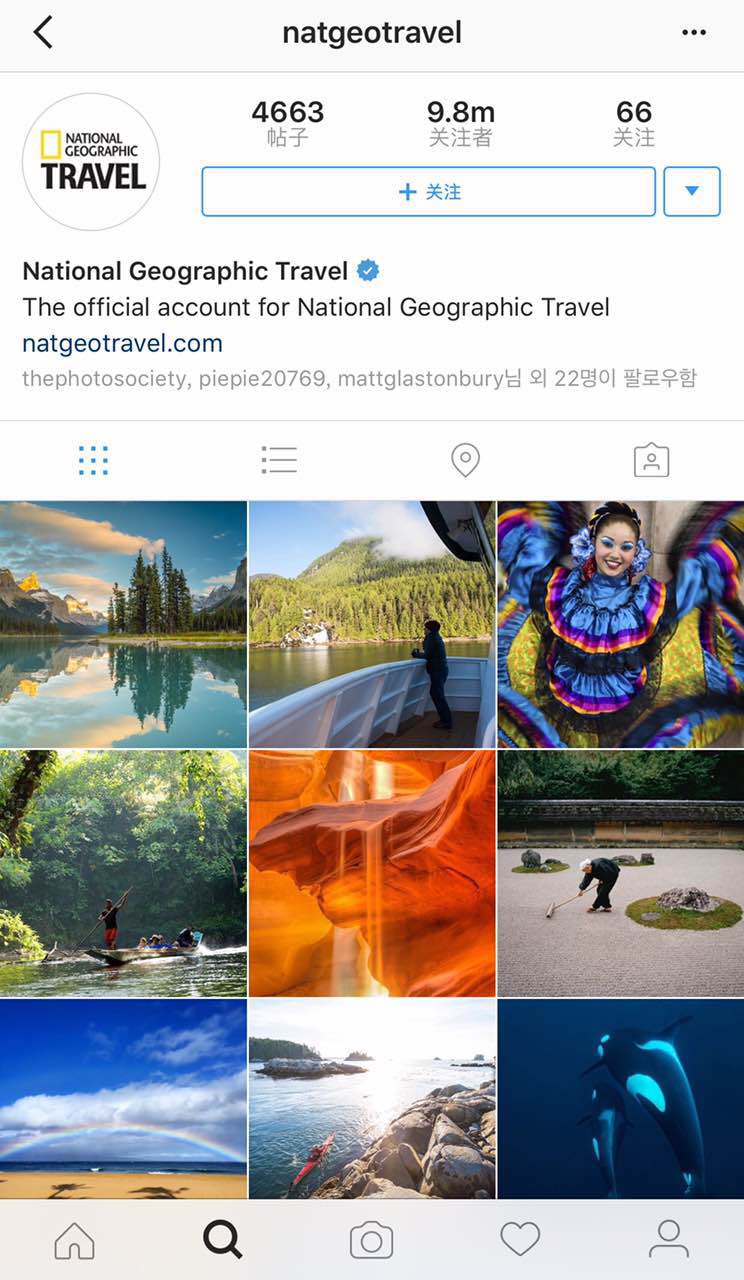
Task: Open the colorful dancer dress photo
Action: [621, 624]
